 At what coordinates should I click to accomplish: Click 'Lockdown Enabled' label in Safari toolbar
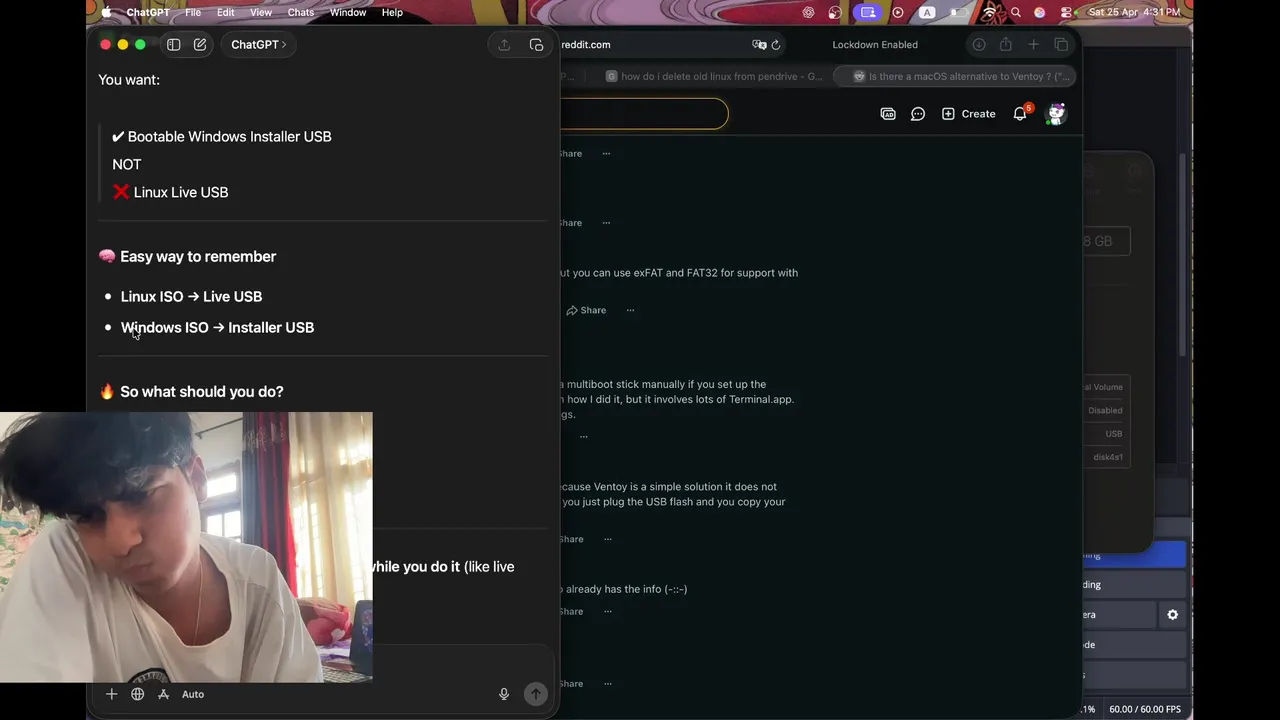tap(875, 44)
